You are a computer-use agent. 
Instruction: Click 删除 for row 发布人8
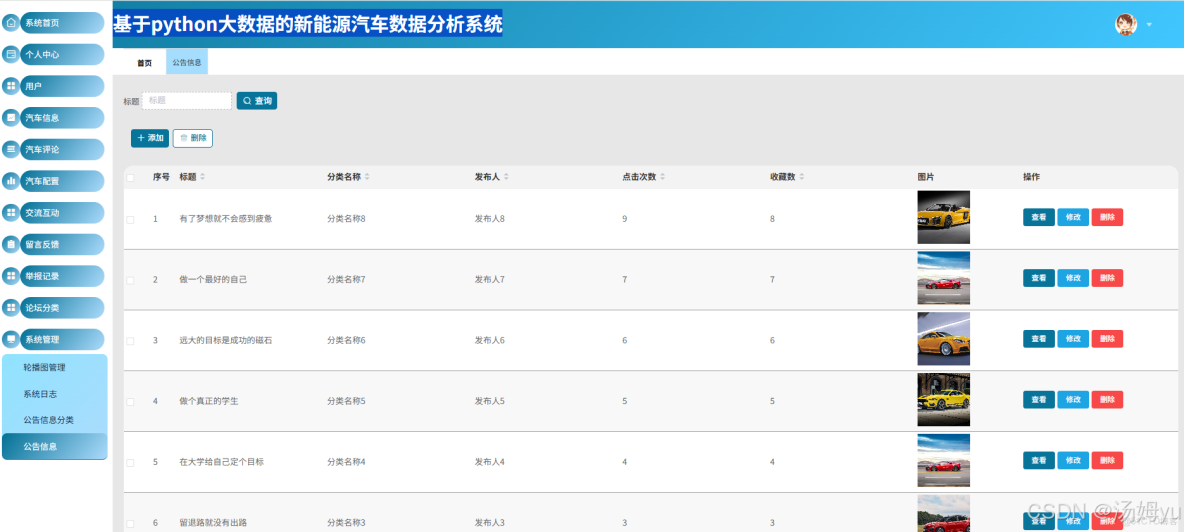pyautogui.click(x=1107, y=217)
